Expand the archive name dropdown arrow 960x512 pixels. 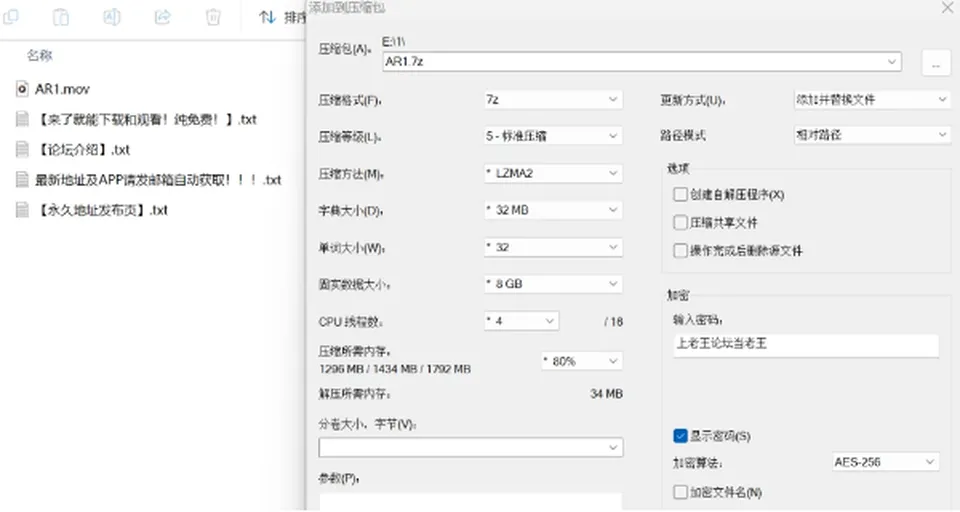click(x=891, y=61)
